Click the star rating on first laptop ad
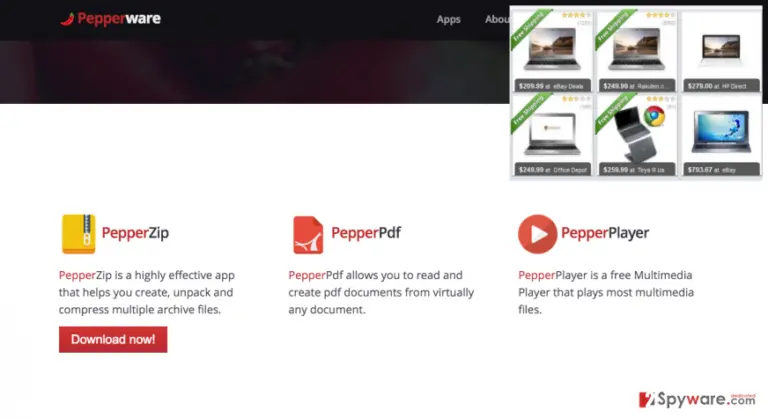This screenshot has width=768, height=418. click(x=576, y=15)
